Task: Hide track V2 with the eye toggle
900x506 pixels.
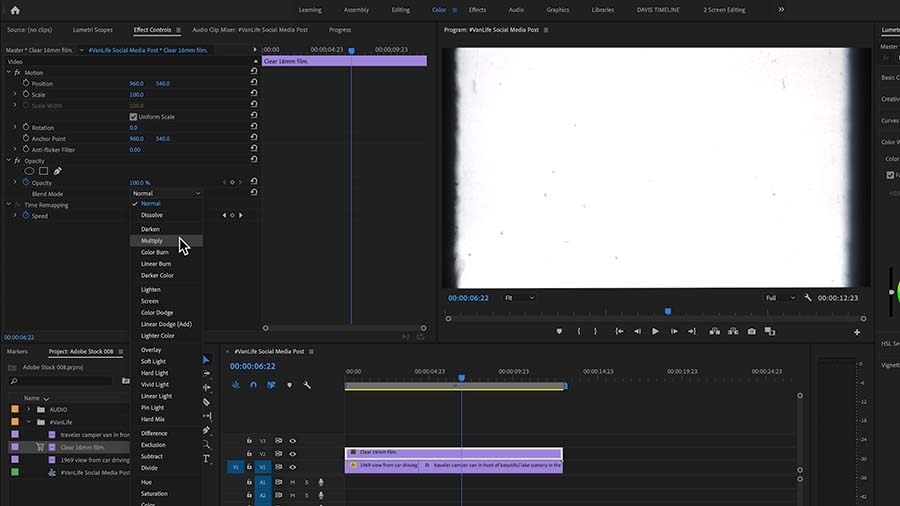Action: tap(293, 453)
